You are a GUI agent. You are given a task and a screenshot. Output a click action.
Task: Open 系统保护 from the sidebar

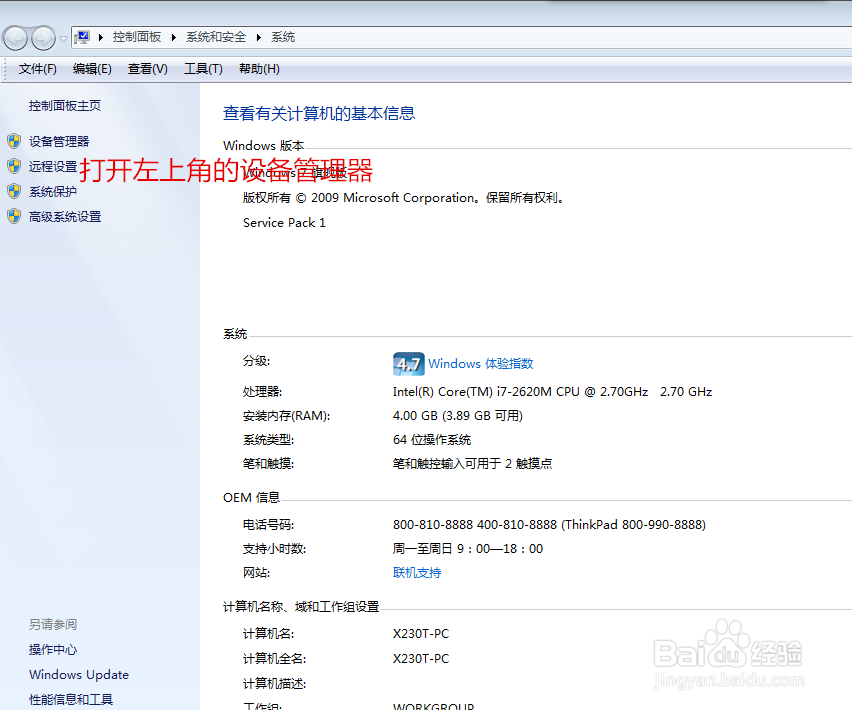click(x=53, y=192)
